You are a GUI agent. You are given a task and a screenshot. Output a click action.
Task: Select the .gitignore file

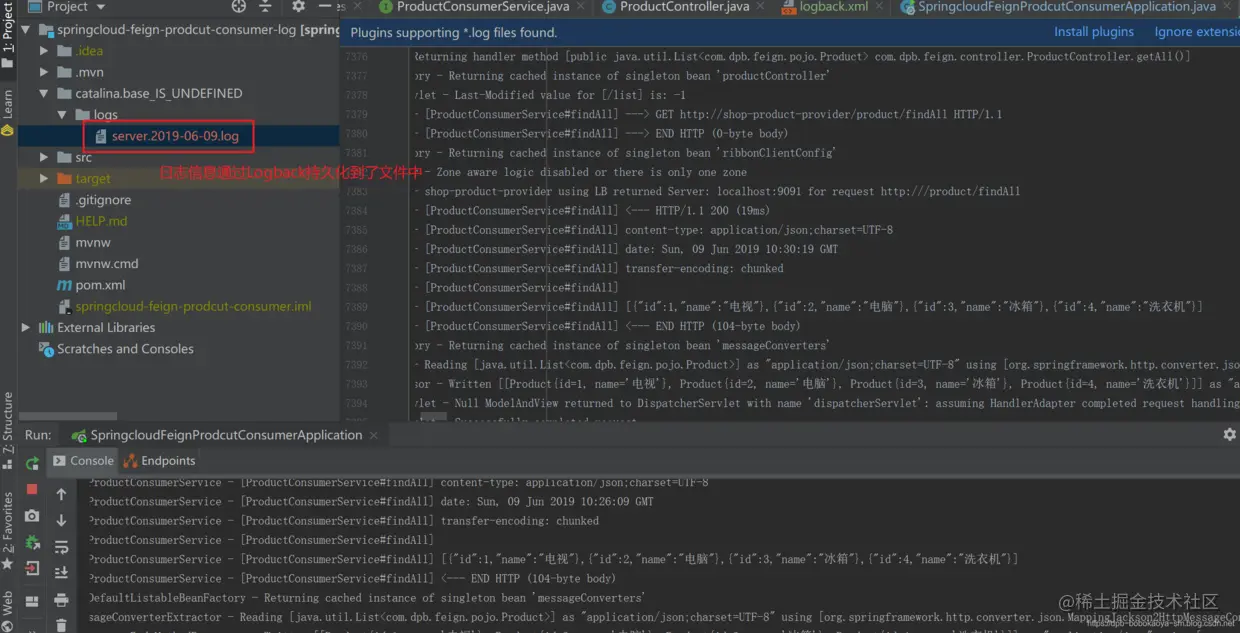click(x=94, y=200)
